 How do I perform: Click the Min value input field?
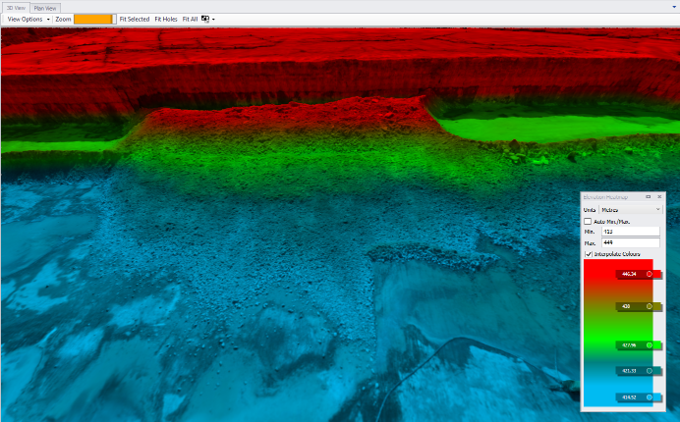coord(631,232)
